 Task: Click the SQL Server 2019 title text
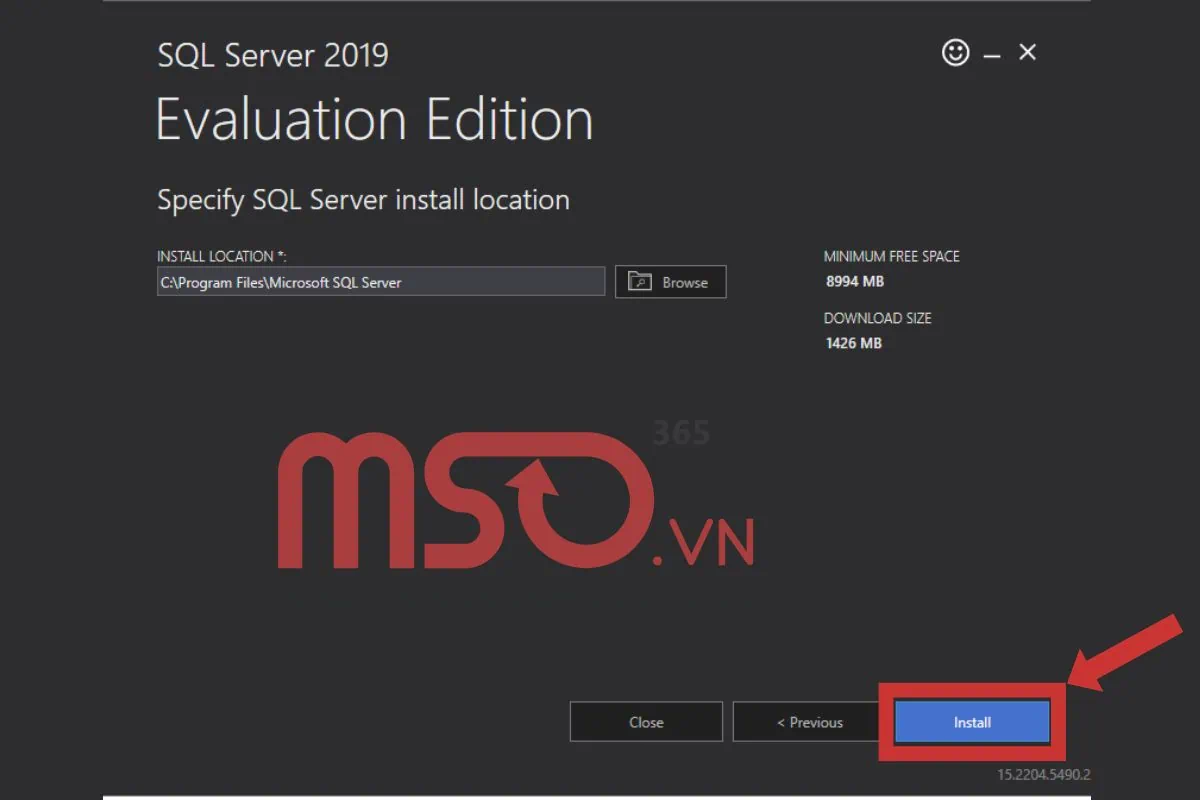[272, 55]
